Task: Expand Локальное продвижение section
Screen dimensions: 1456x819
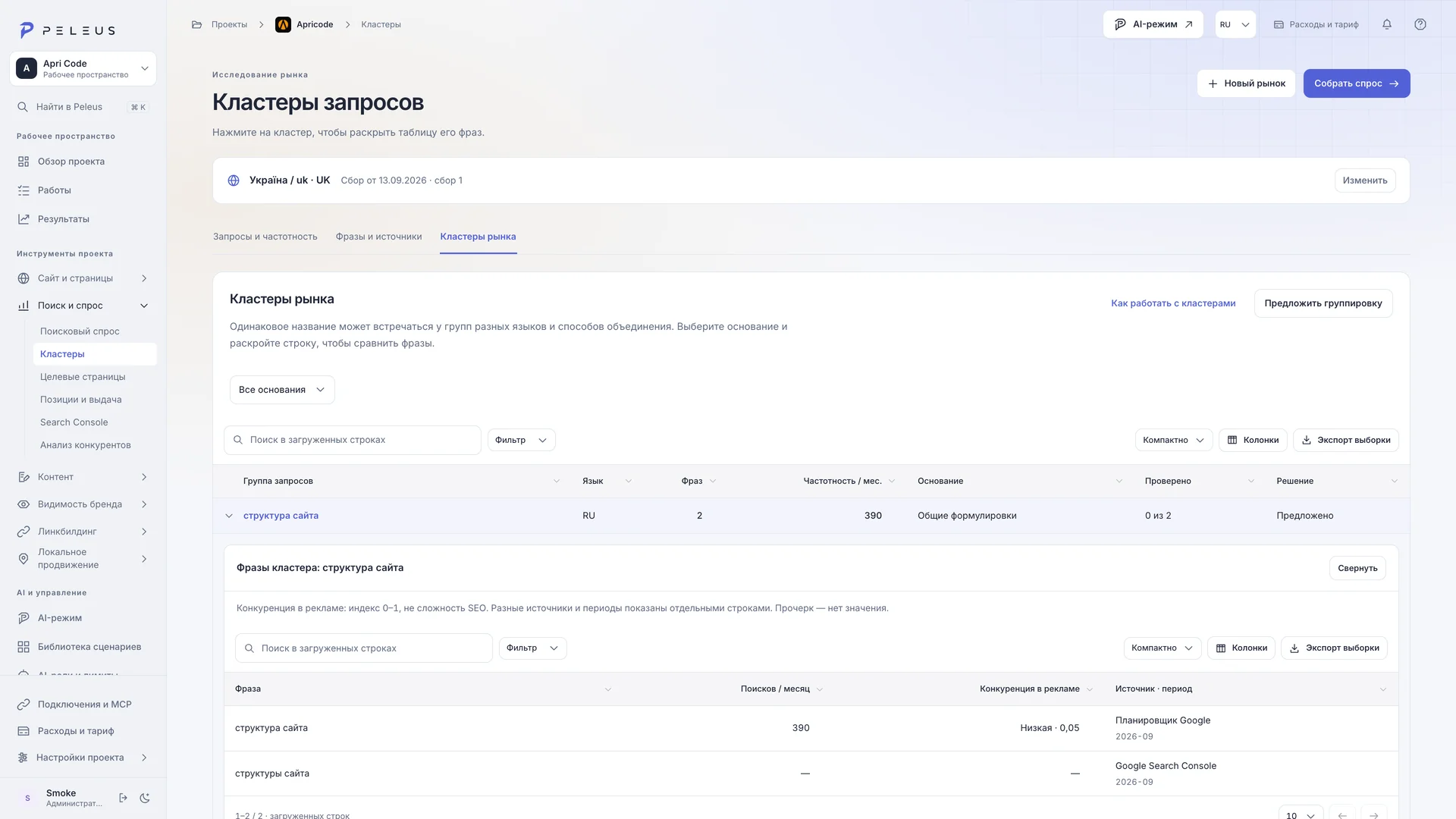Action: click(x=83, y=559)
